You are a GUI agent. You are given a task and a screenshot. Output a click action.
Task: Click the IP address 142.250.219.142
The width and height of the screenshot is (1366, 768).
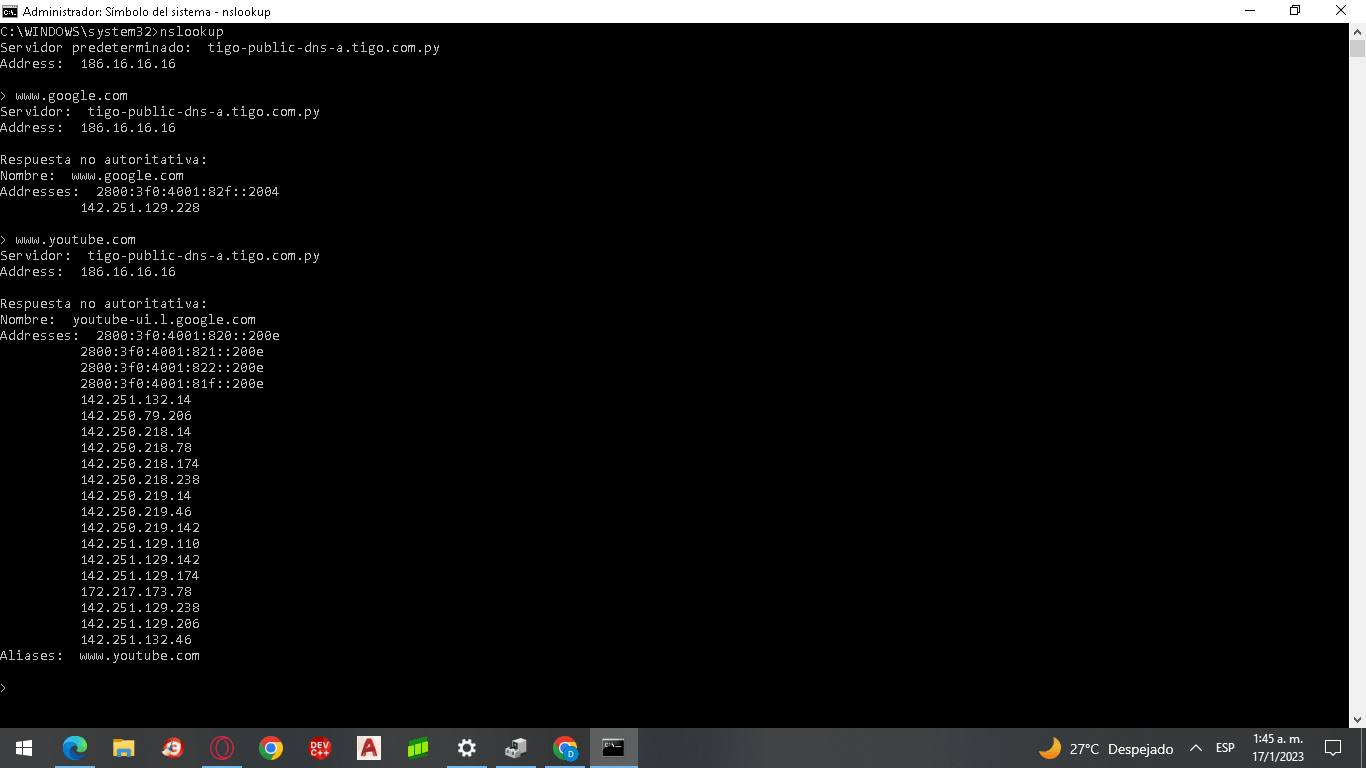[x=140, y=528]
